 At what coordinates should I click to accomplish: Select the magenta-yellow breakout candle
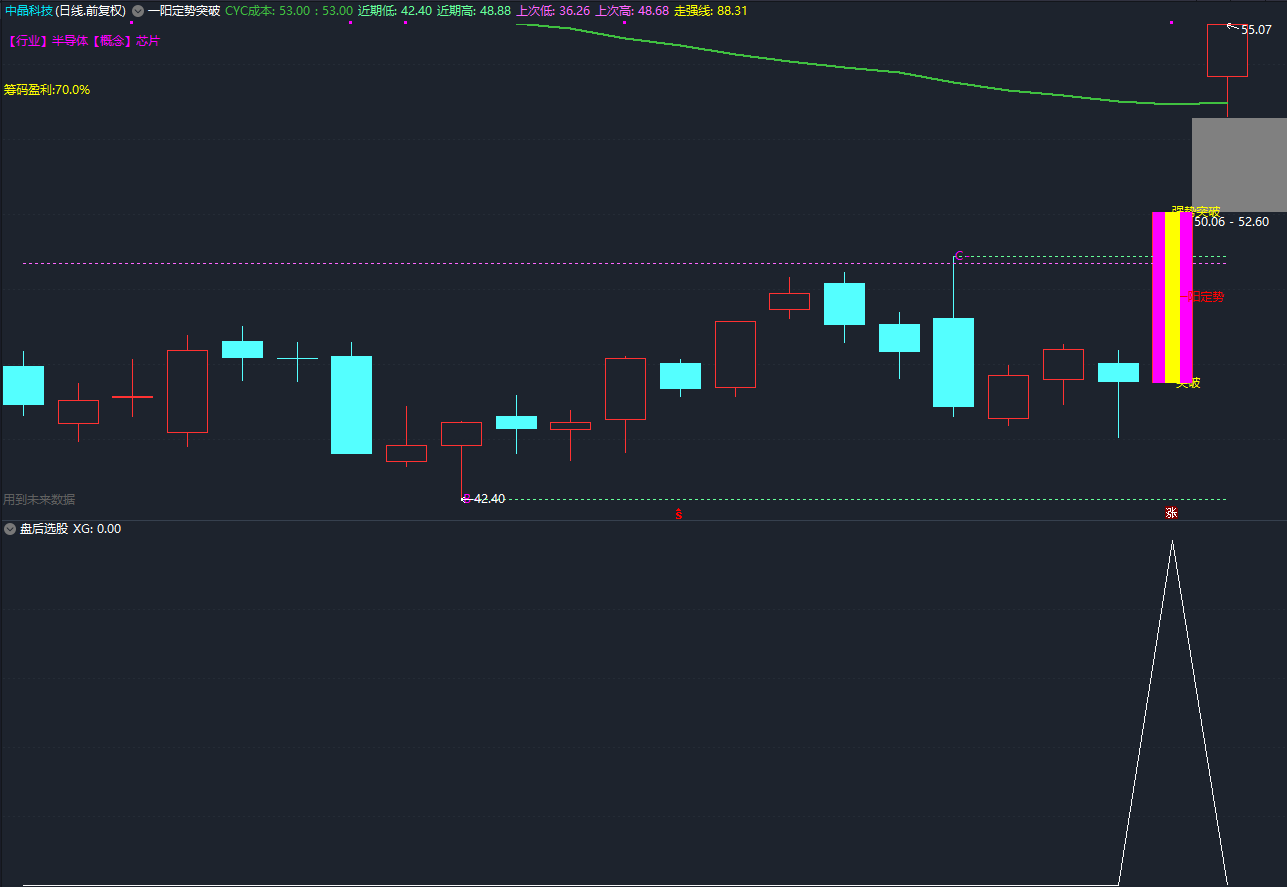(x=1172, y=297)
